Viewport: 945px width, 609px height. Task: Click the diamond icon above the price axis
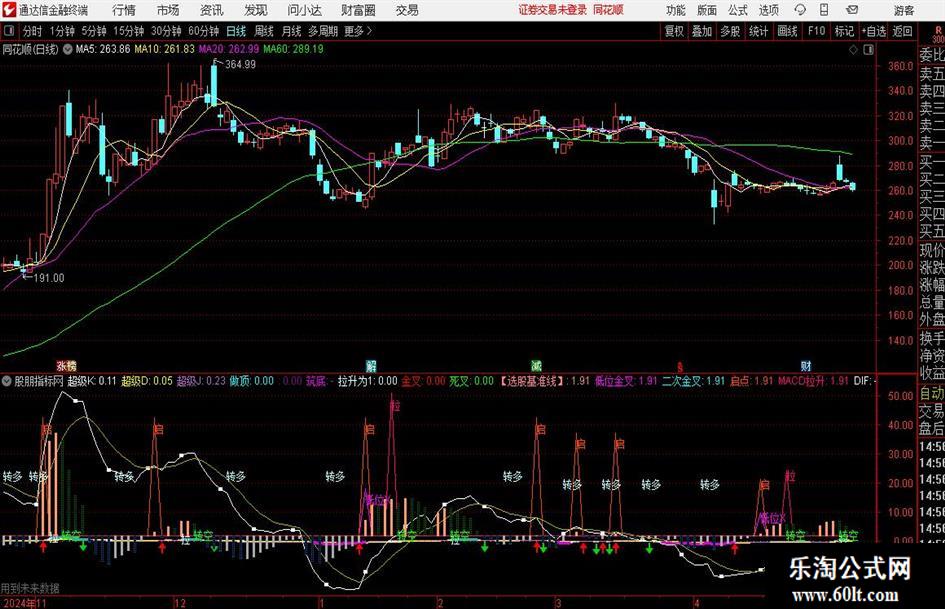pos(853,50)
